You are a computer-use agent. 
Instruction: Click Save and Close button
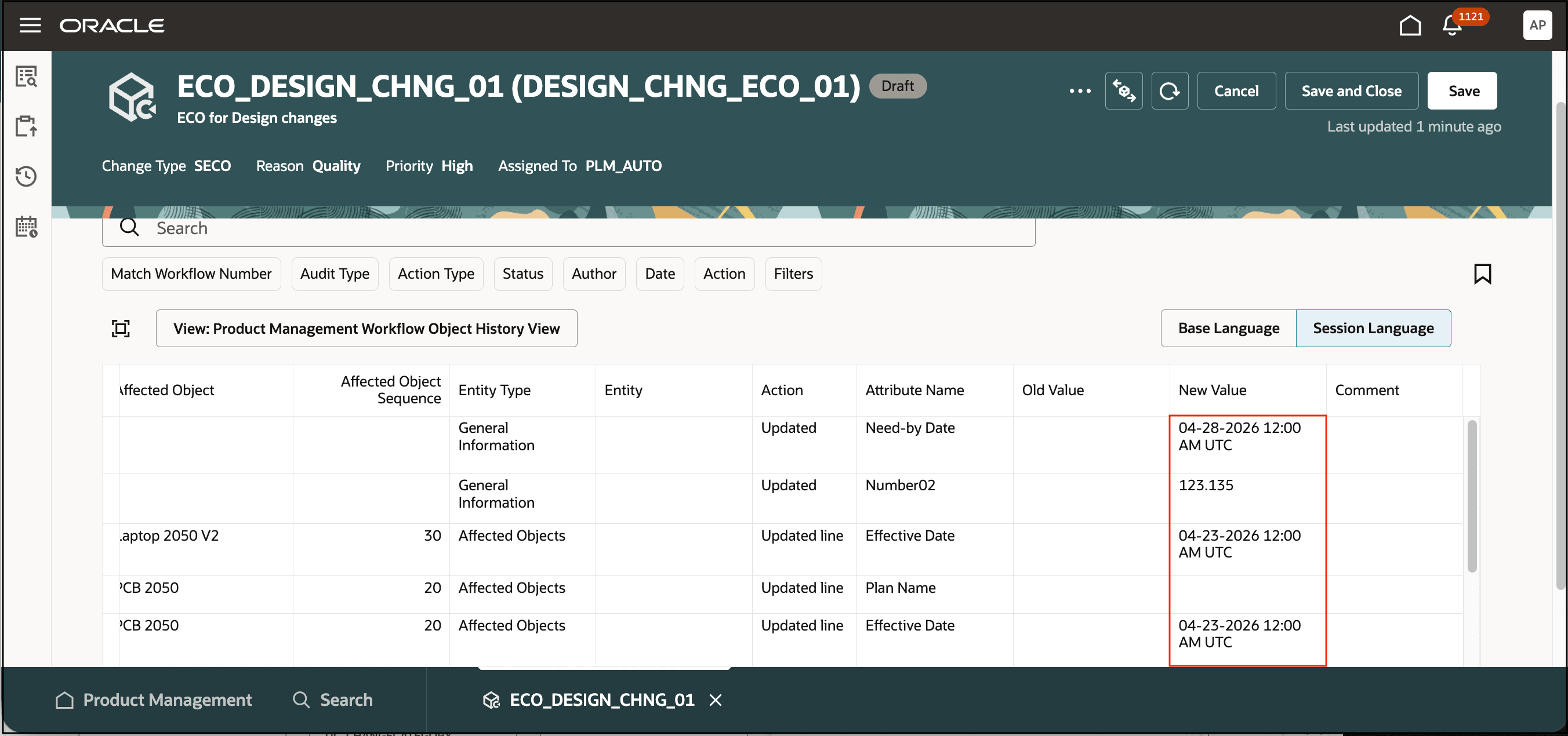1351,90
